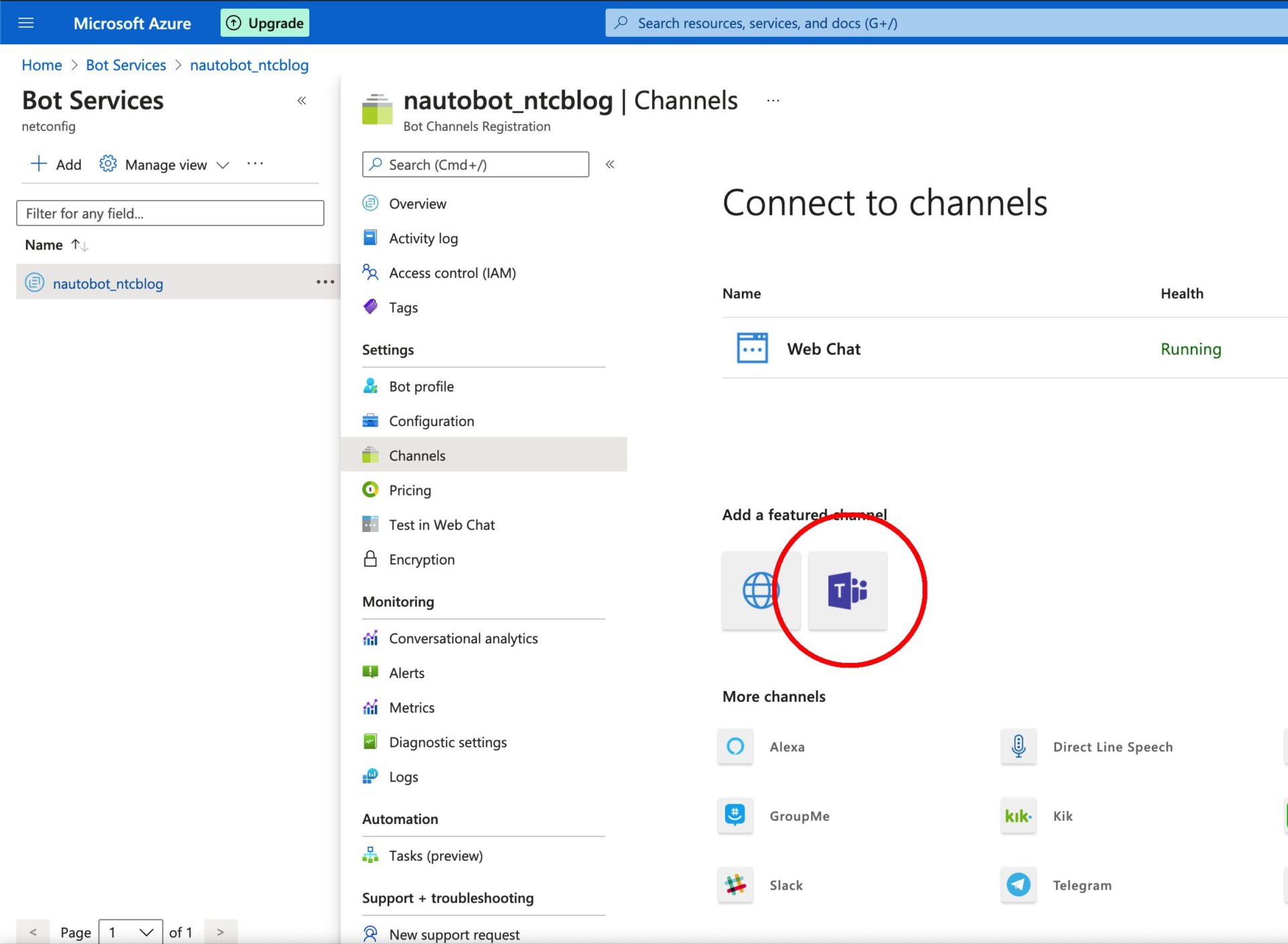The height and width of the screenshot is (944, 1288).
Task: Open the Pricing settings section
Action: 410,490
